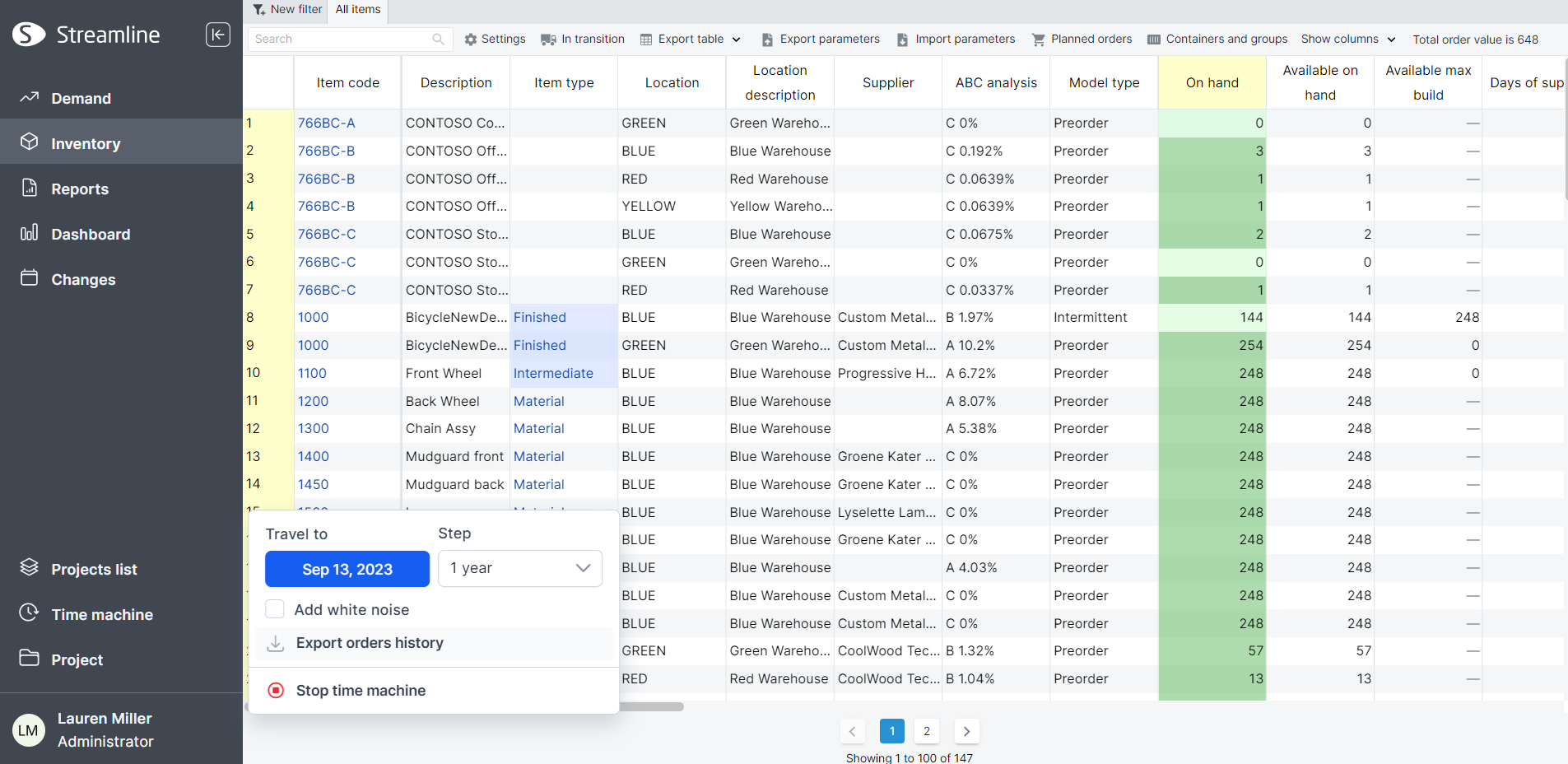
Task: Open the Changes section
Action: (83, 279)
